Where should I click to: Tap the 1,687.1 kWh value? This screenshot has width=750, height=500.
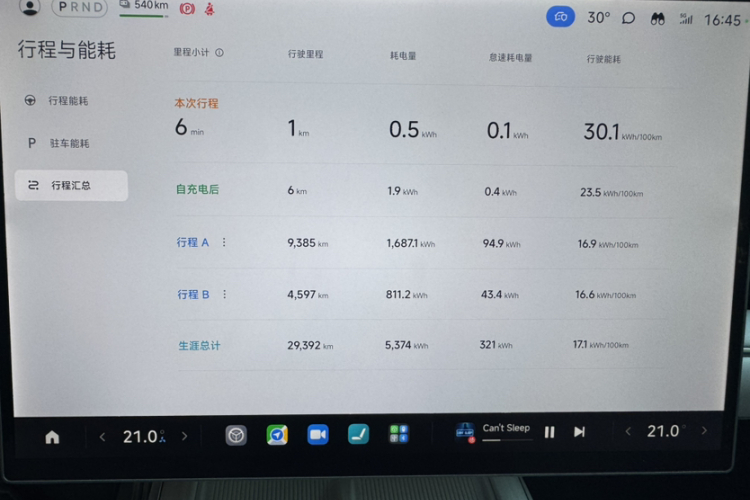(411, 244)
